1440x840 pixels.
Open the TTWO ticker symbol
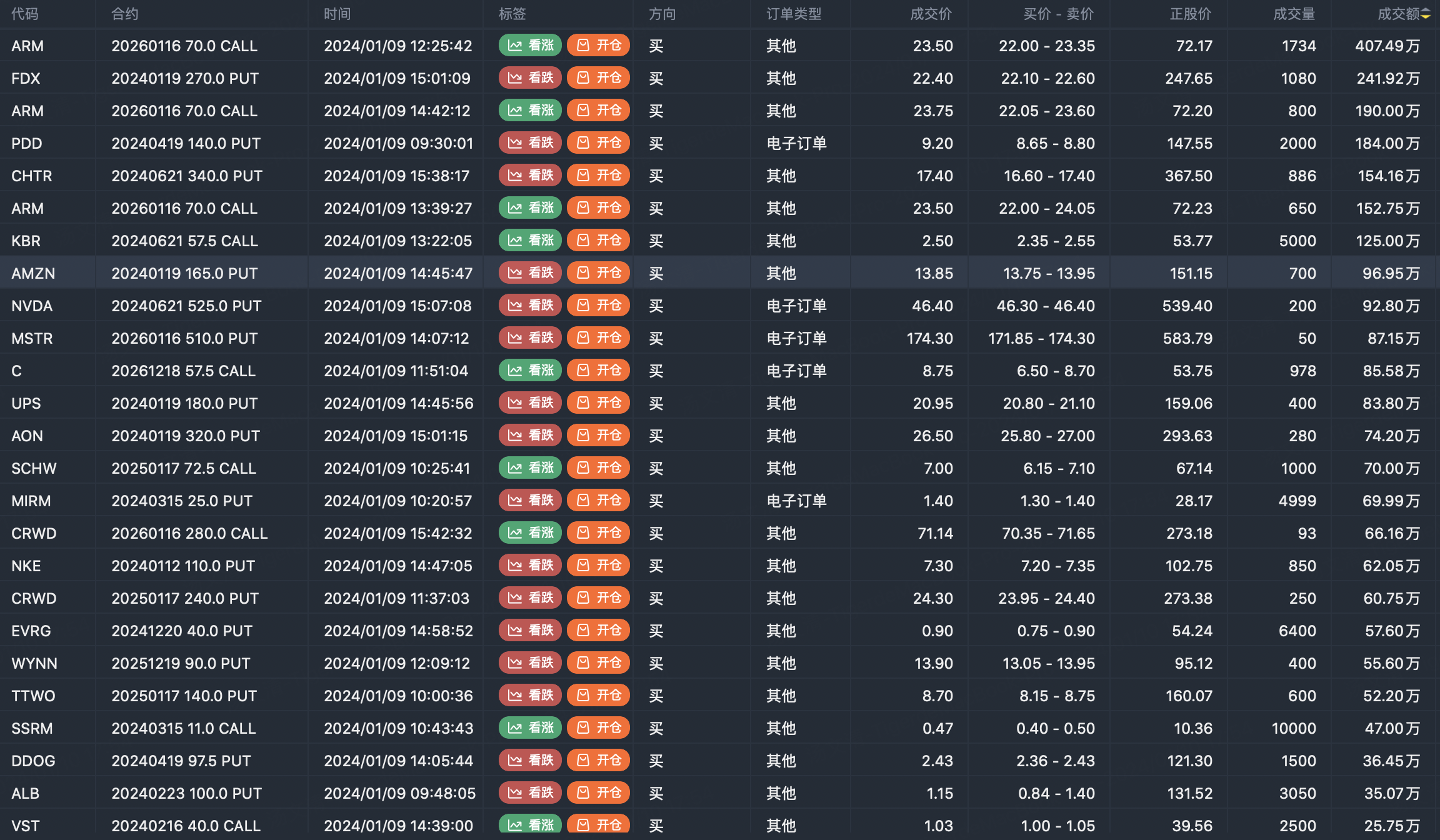tap(33, 696)
